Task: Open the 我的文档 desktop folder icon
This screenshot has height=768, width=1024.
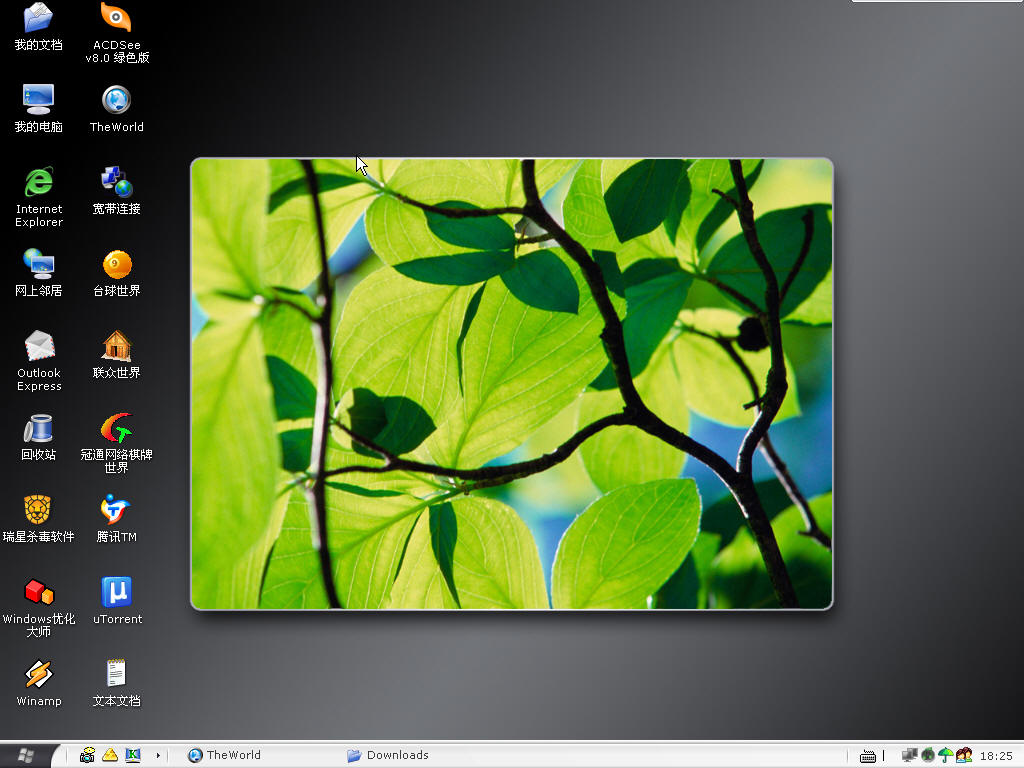Action: [x=38, y=26]
